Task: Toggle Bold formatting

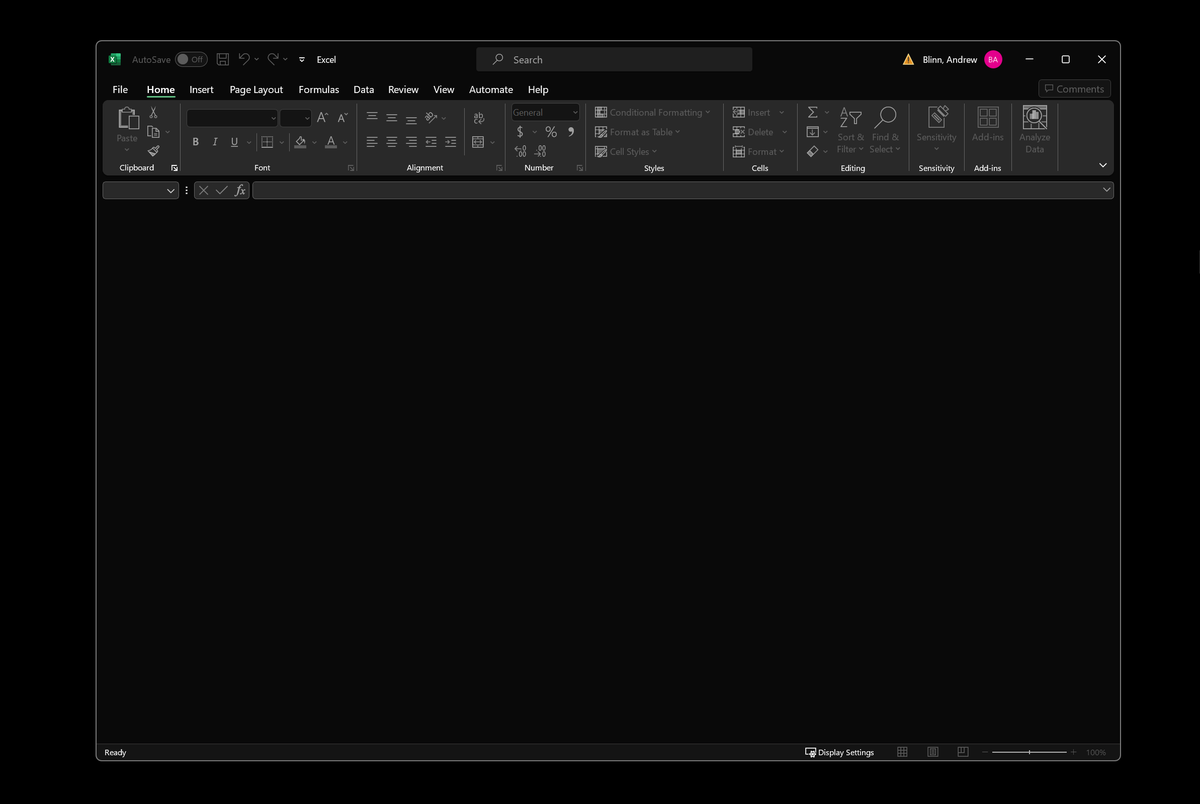Action: [x=196, y=142]
